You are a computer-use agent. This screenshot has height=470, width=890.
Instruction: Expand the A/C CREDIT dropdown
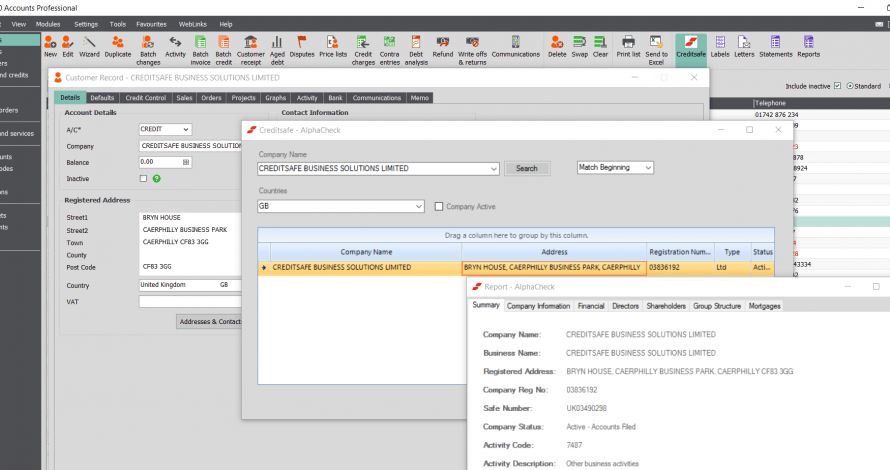186,129
